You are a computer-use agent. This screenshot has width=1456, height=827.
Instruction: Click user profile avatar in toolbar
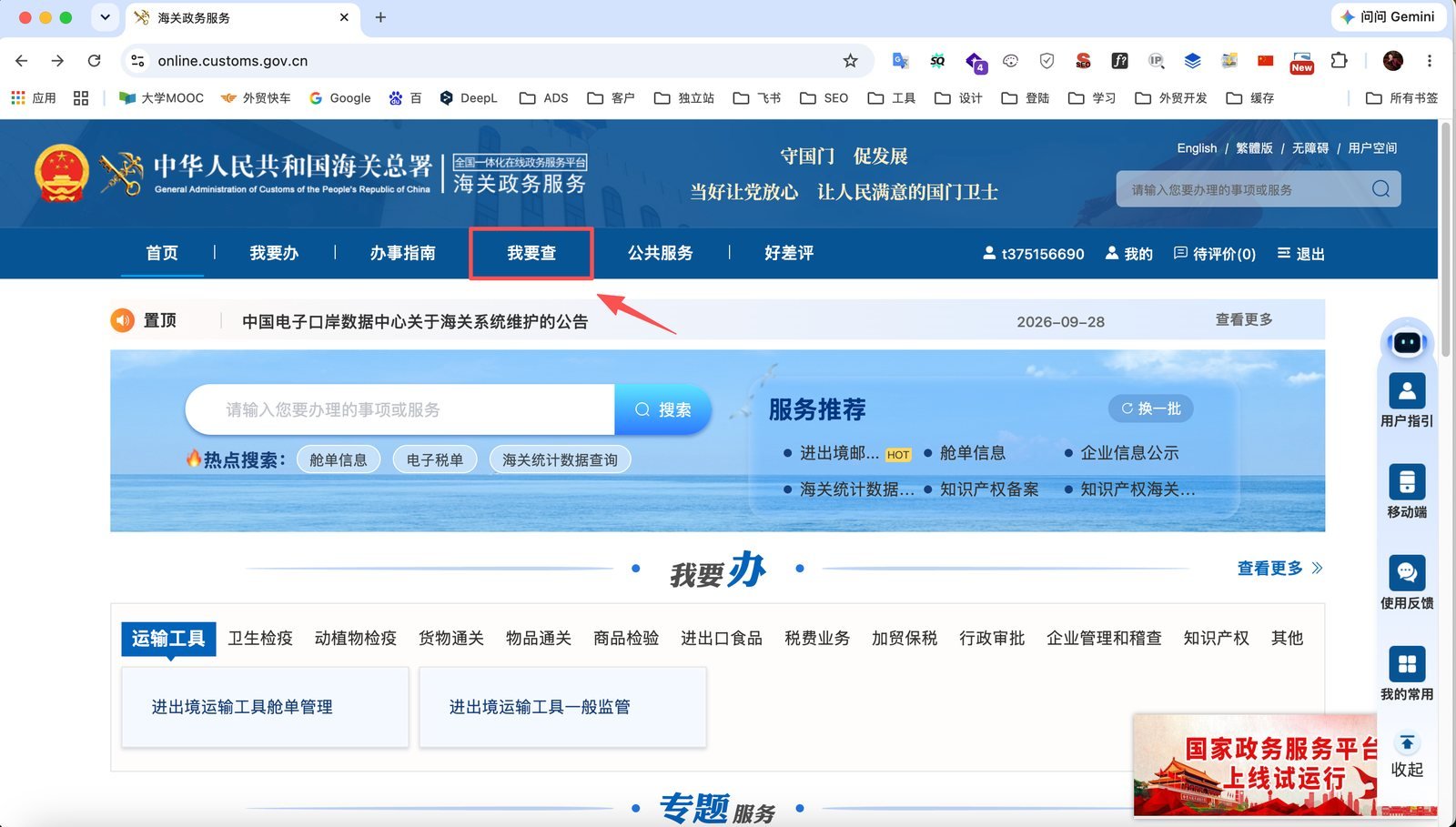(1392, 61)
